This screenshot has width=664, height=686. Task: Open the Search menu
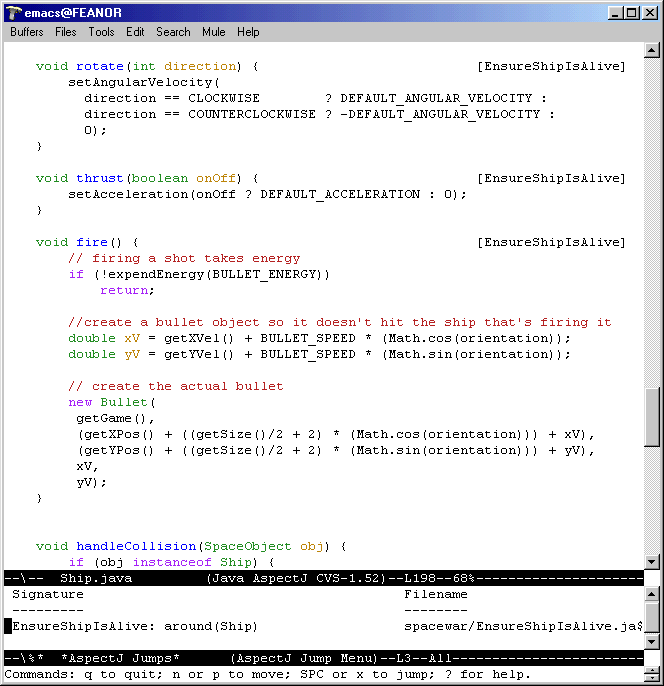173,32
